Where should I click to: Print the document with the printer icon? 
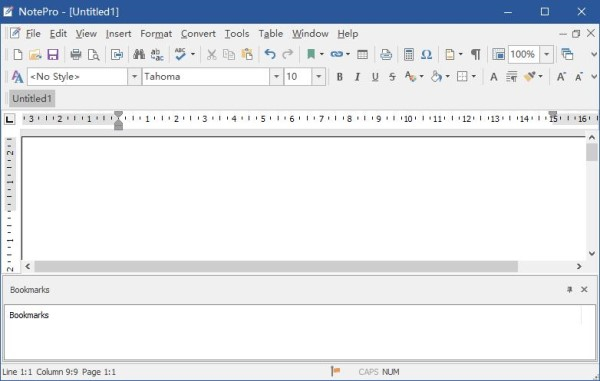tap(76, 54)
